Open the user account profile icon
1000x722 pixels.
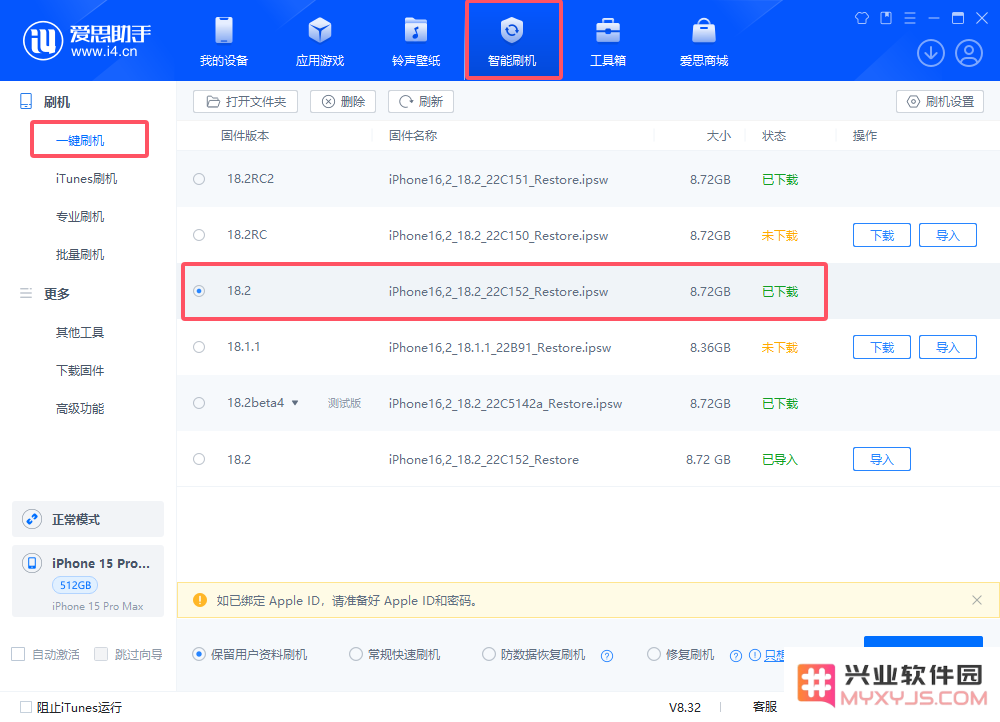[x=969, y=53]
